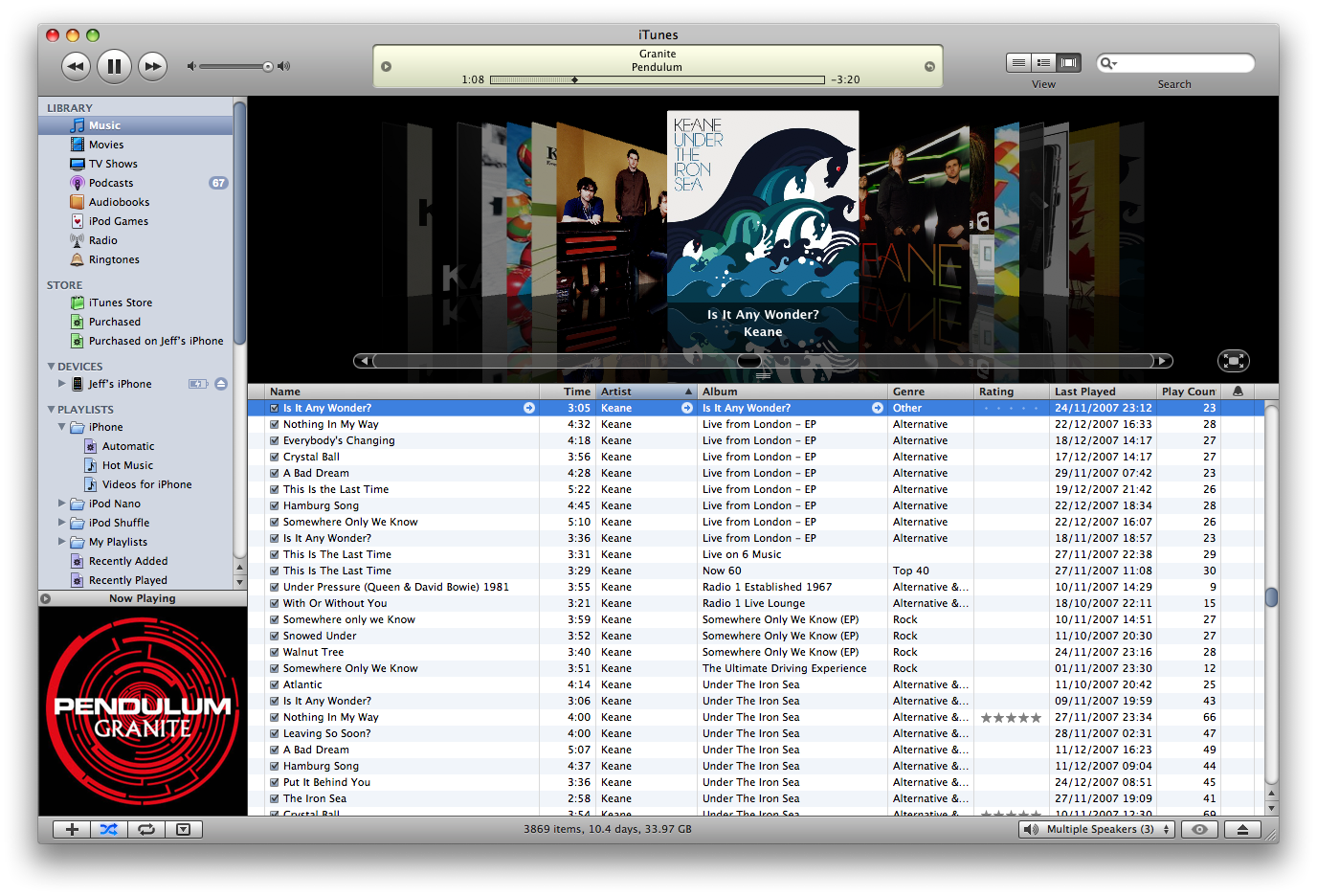Click the Pendulum Granite now playing artwork
Viewport: 1317px width, 896px height.
pos(143,711)
